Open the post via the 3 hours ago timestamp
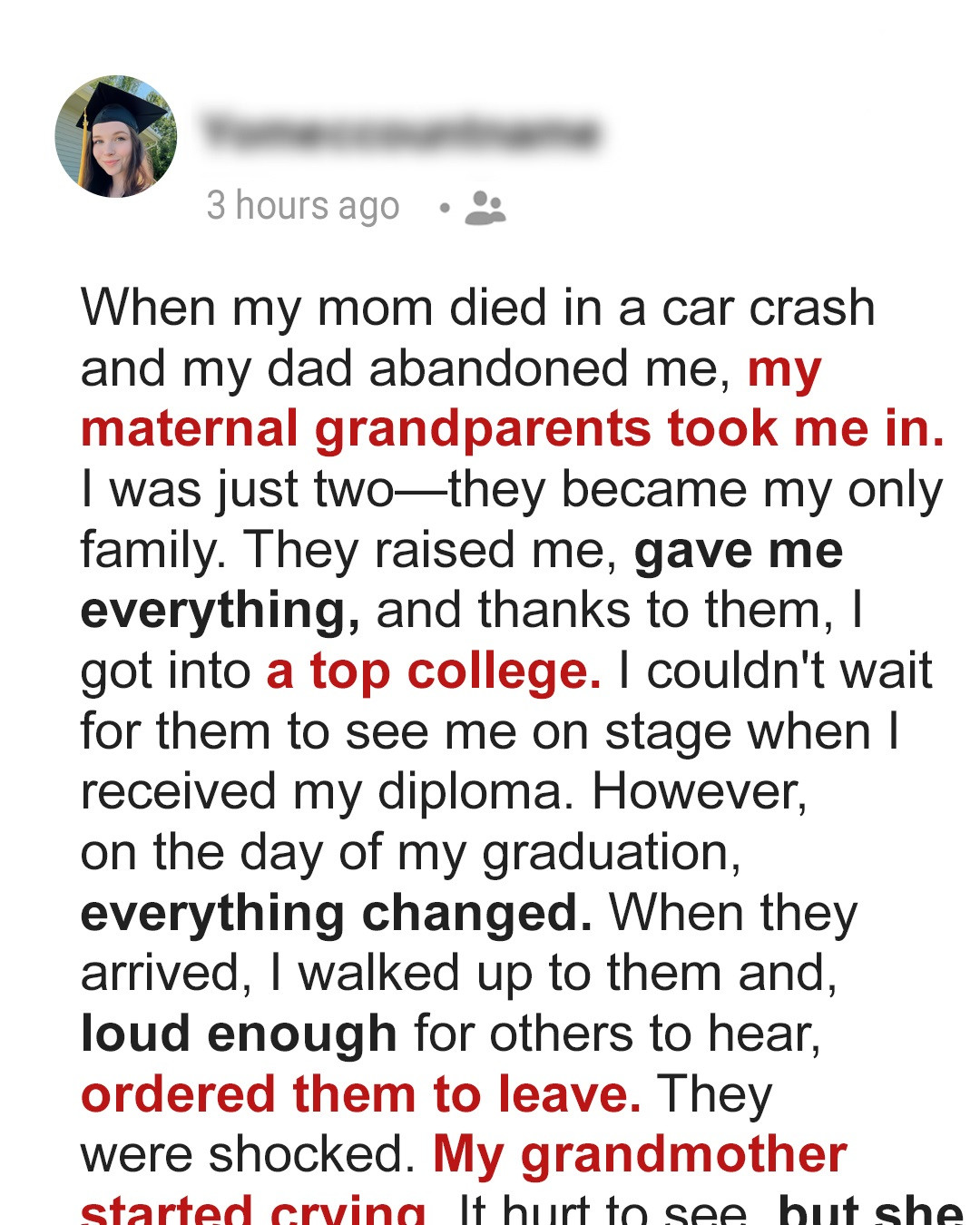Screen dimensions: 980x1225 (x=302, y=207)
